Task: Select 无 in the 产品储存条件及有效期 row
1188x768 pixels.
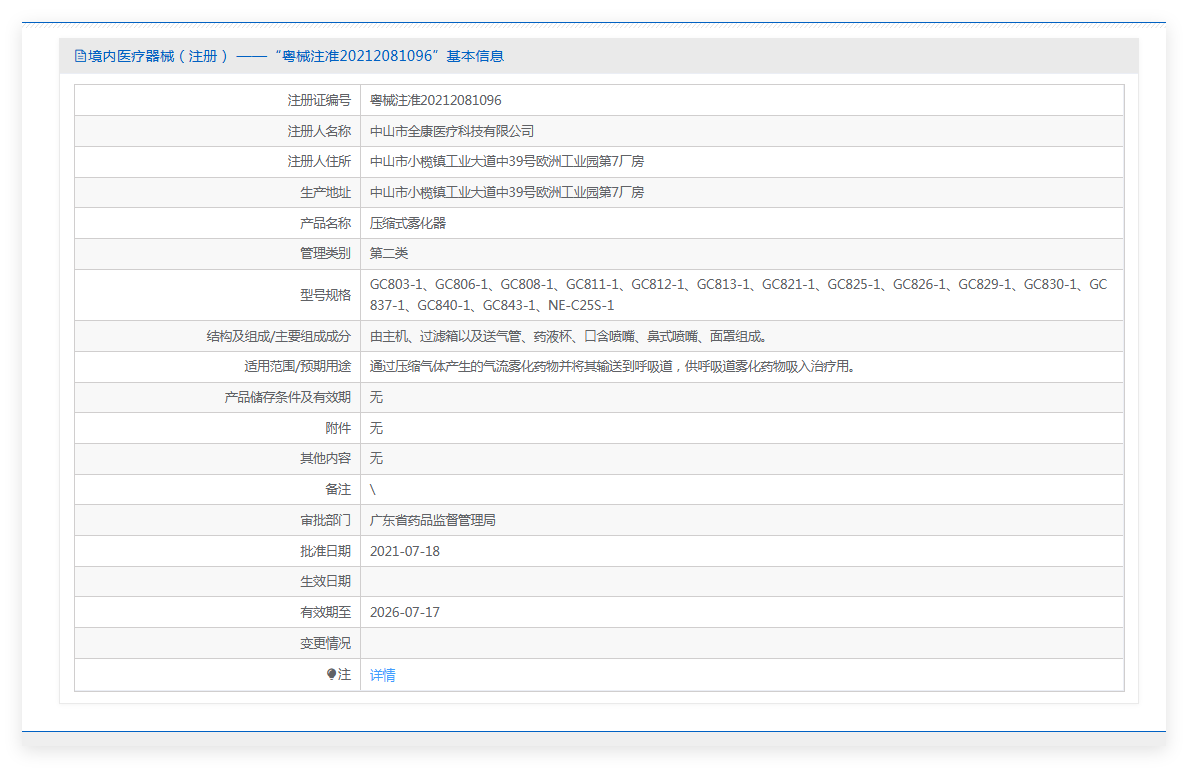Action: [376, 398]
